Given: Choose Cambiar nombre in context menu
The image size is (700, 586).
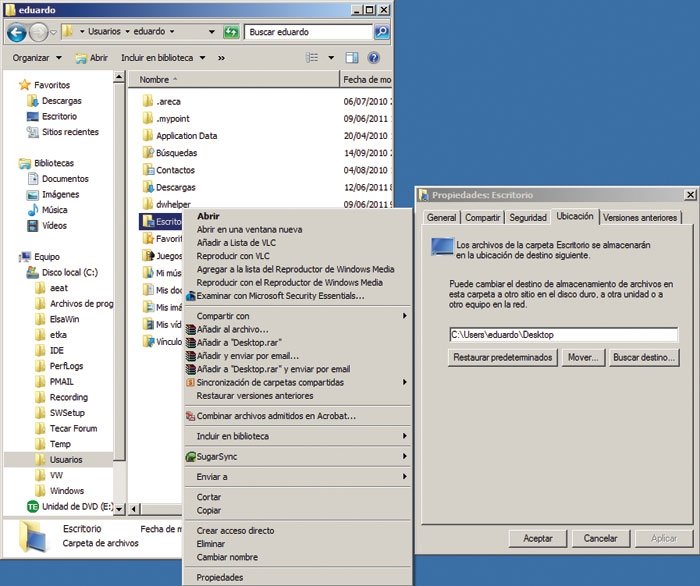Looking at the screenshot, I should [x=297, y=557].
